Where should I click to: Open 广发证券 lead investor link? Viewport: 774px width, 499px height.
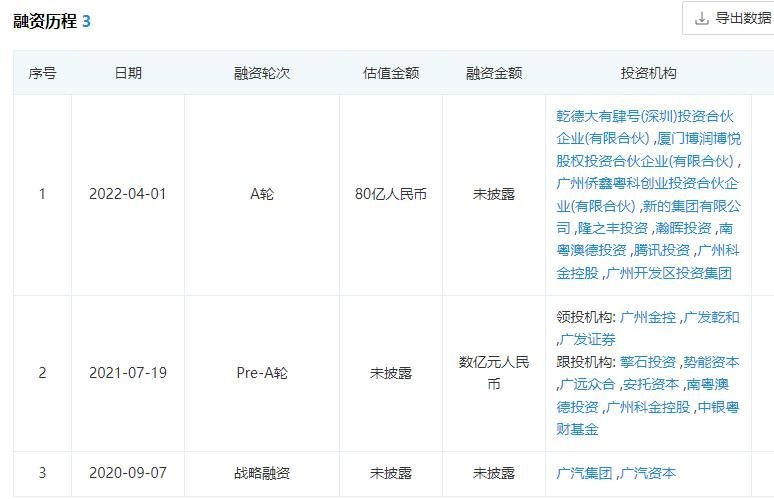click(x=588, y=340)
